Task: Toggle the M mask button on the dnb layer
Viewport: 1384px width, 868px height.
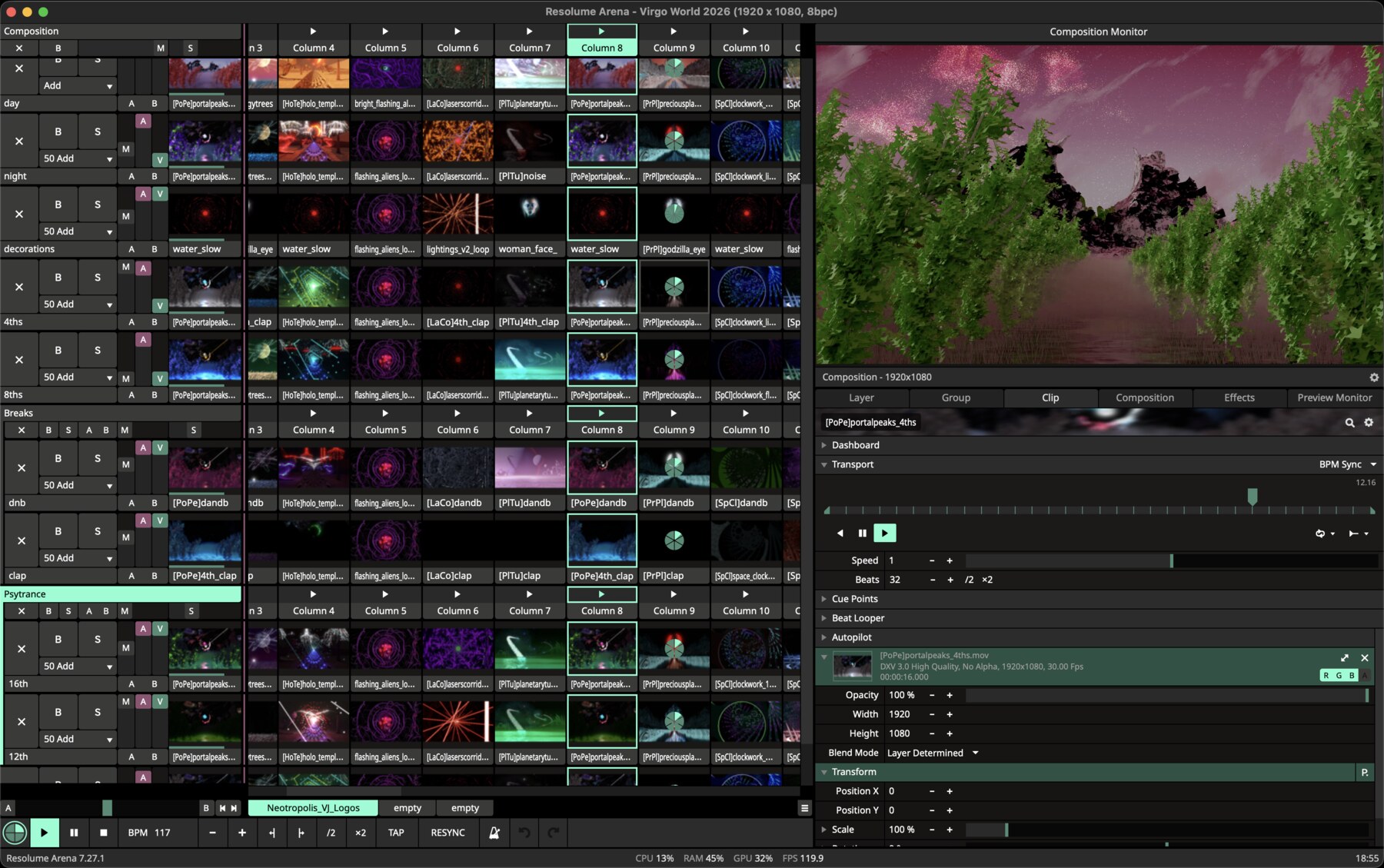Action: [126, 465]
